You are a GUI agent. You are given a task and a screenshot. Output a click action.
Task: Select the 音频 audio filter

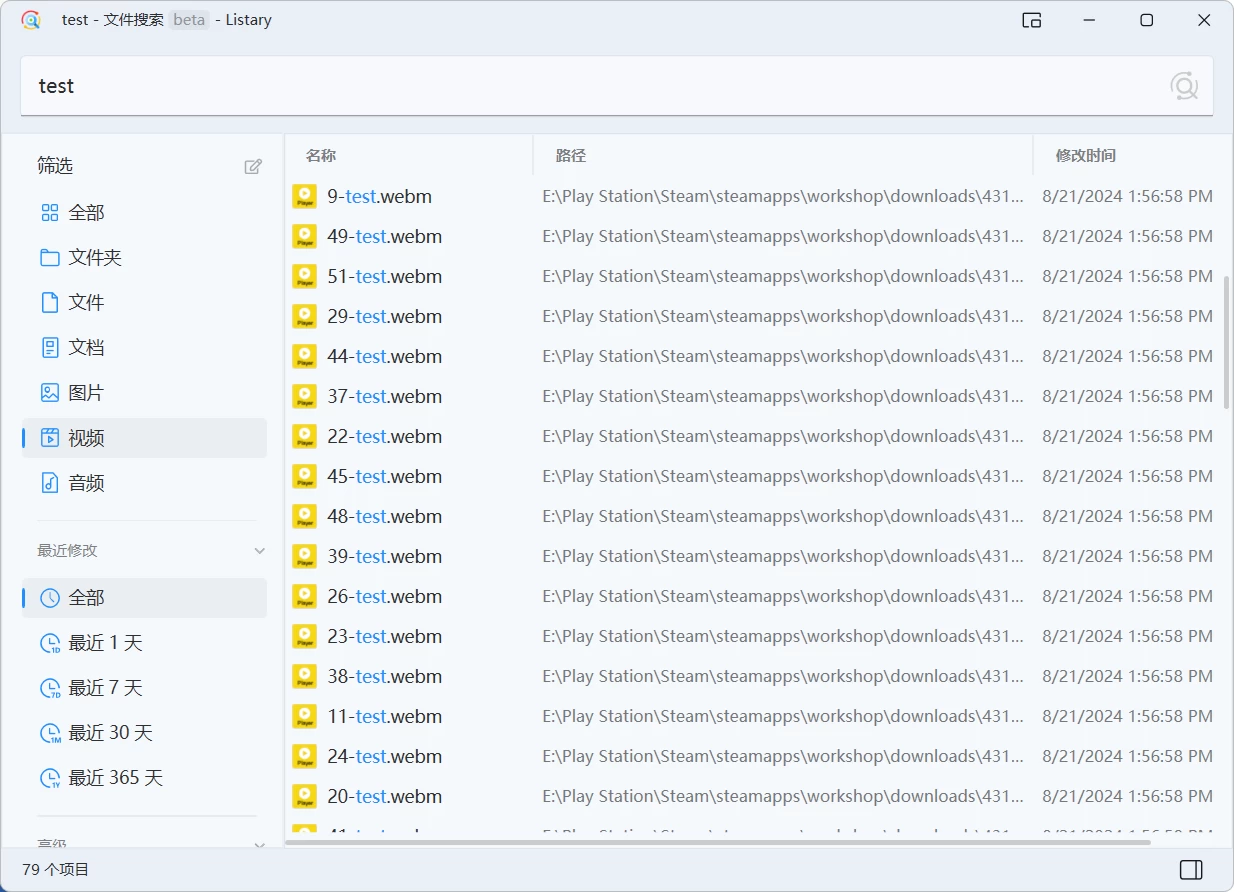(x=144, y=483)
